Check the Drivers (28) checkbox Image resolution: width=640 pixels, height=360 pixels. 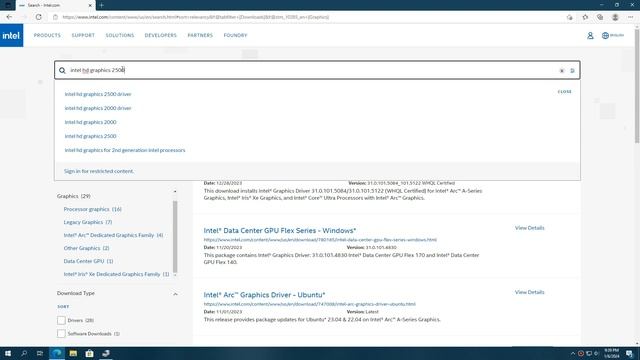pos(61,320)
